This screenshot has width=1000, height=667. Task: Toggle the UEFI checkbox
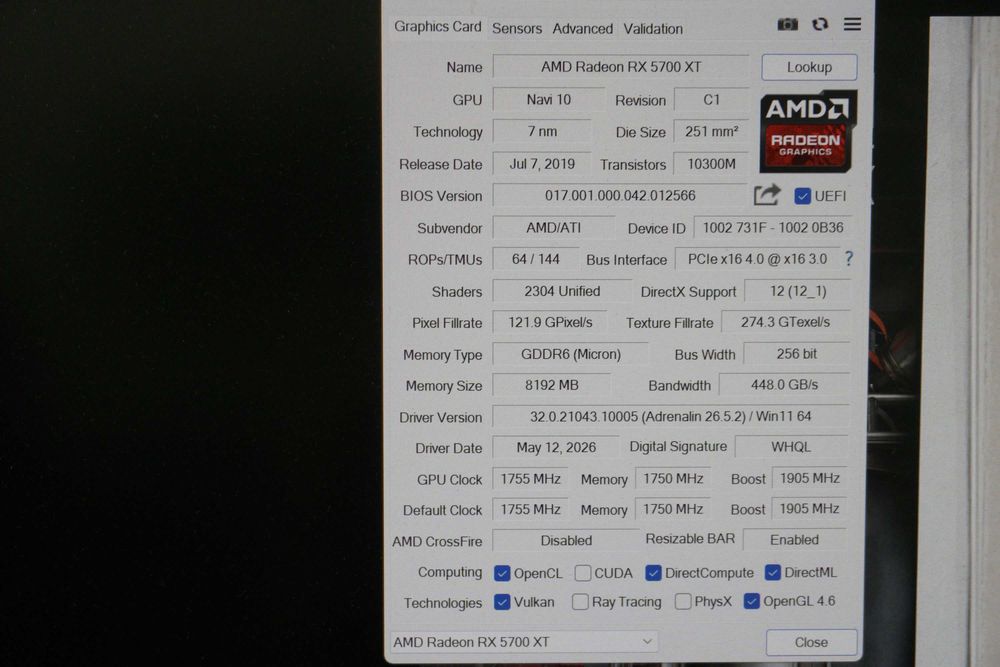coord(802,196)
